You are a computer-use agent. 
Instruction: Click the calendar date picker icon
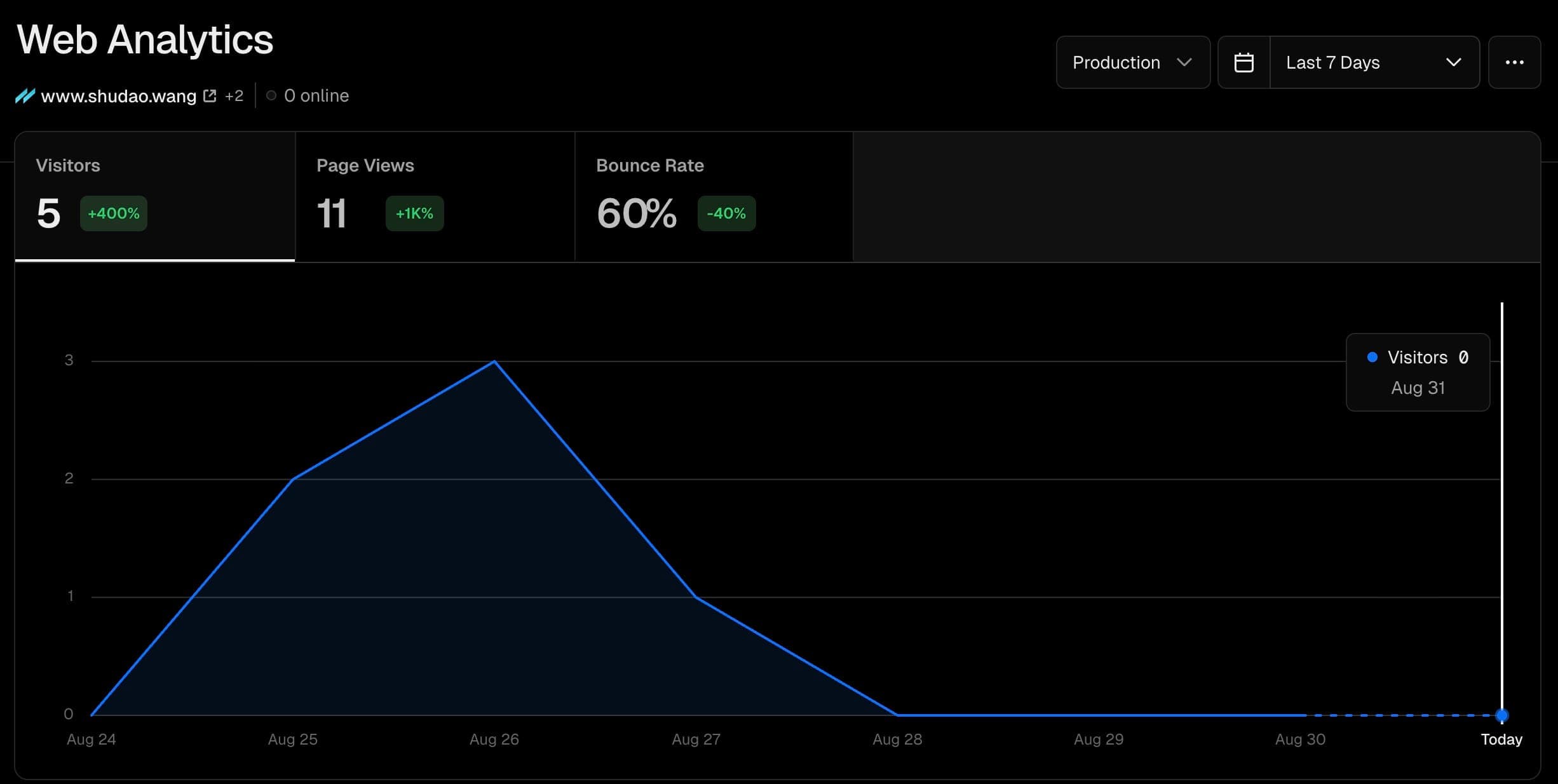1243,62
